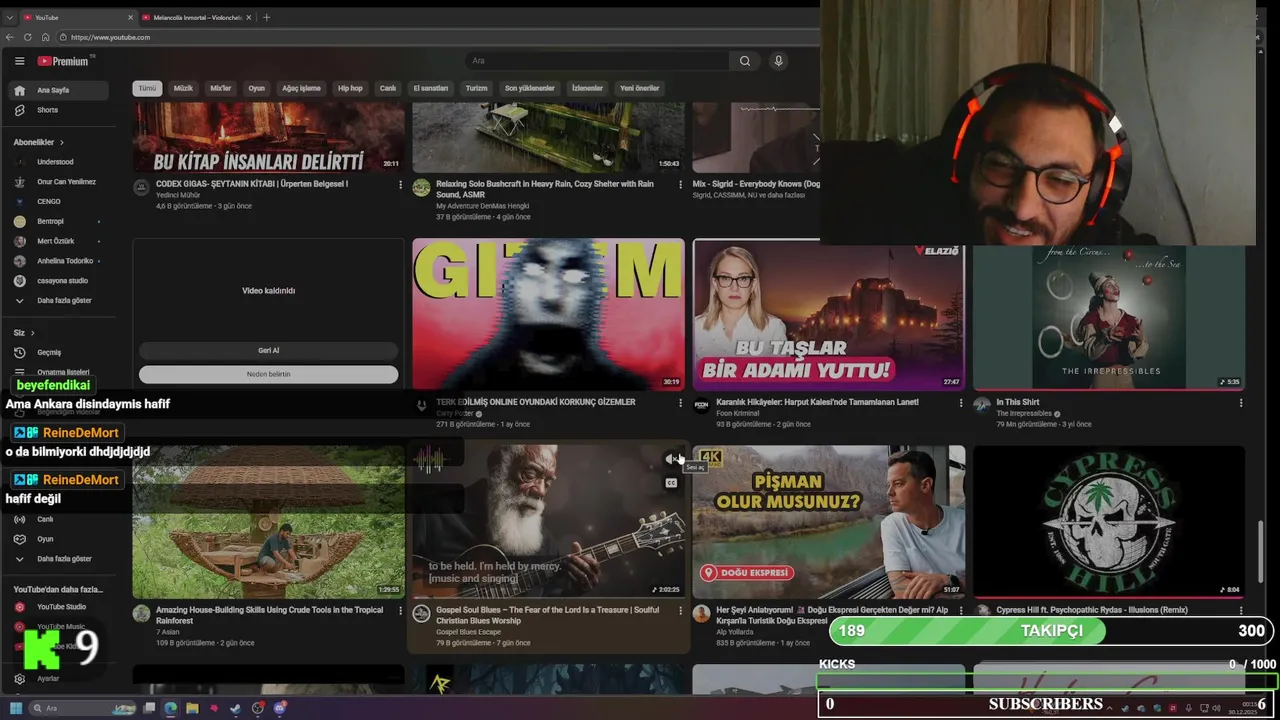The width and height of the screenshot is (1280, 720).
Task: Select the Hip hop filter chip
Action: (x=350, y=88)
